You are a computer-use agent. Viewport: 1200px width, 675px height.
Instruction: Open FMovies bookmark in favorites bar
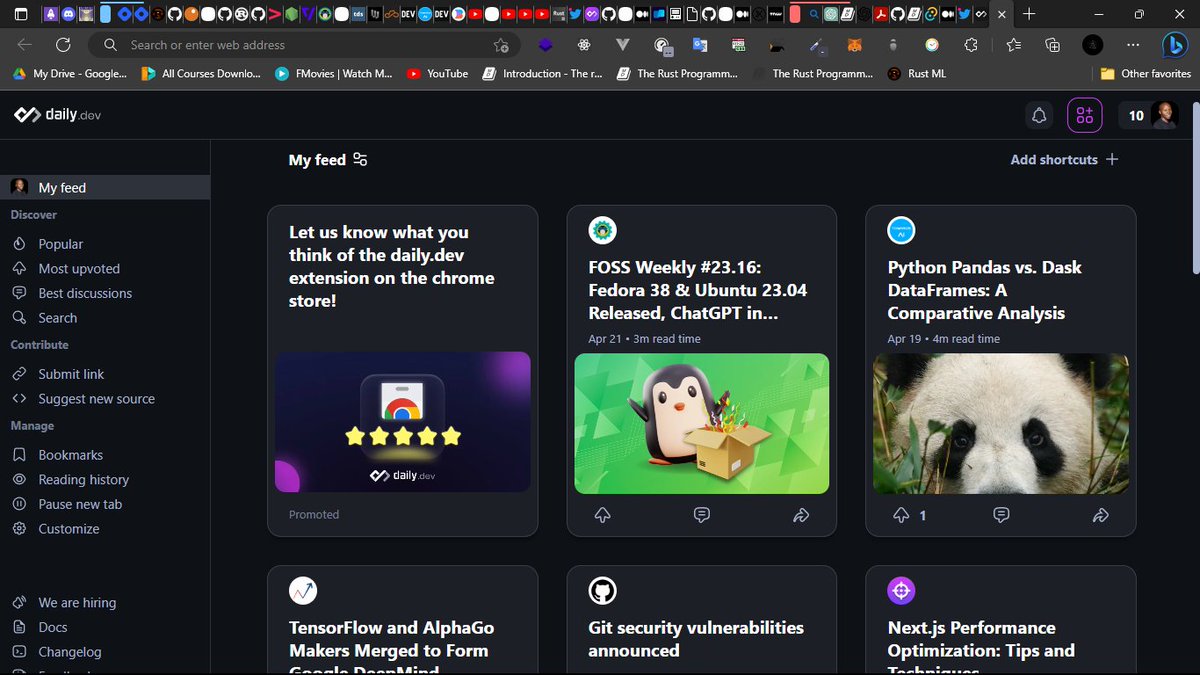click(x=334, y=73)
